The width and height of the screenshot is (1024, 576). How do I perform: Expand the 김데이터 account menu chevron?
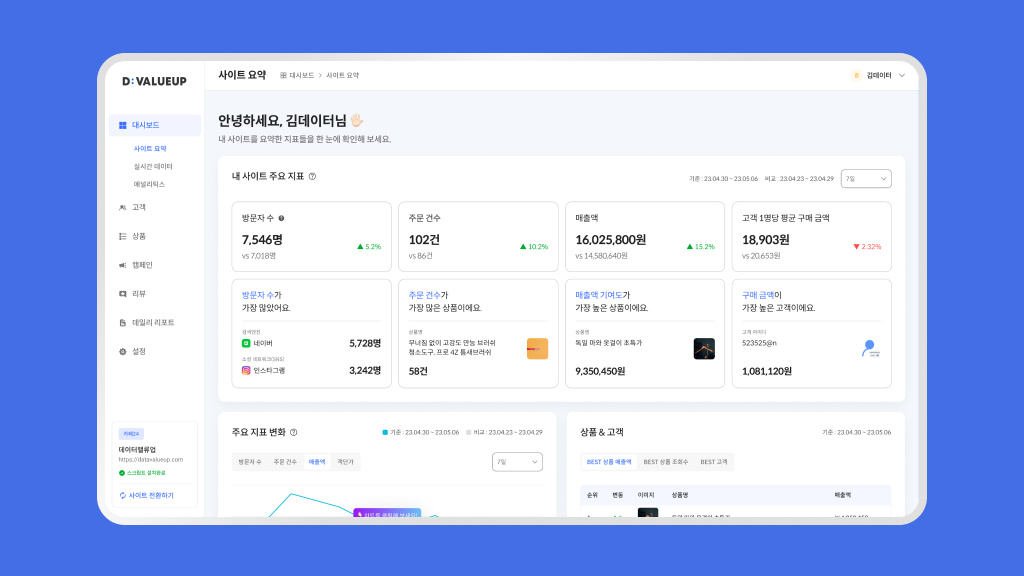point(902,76)
